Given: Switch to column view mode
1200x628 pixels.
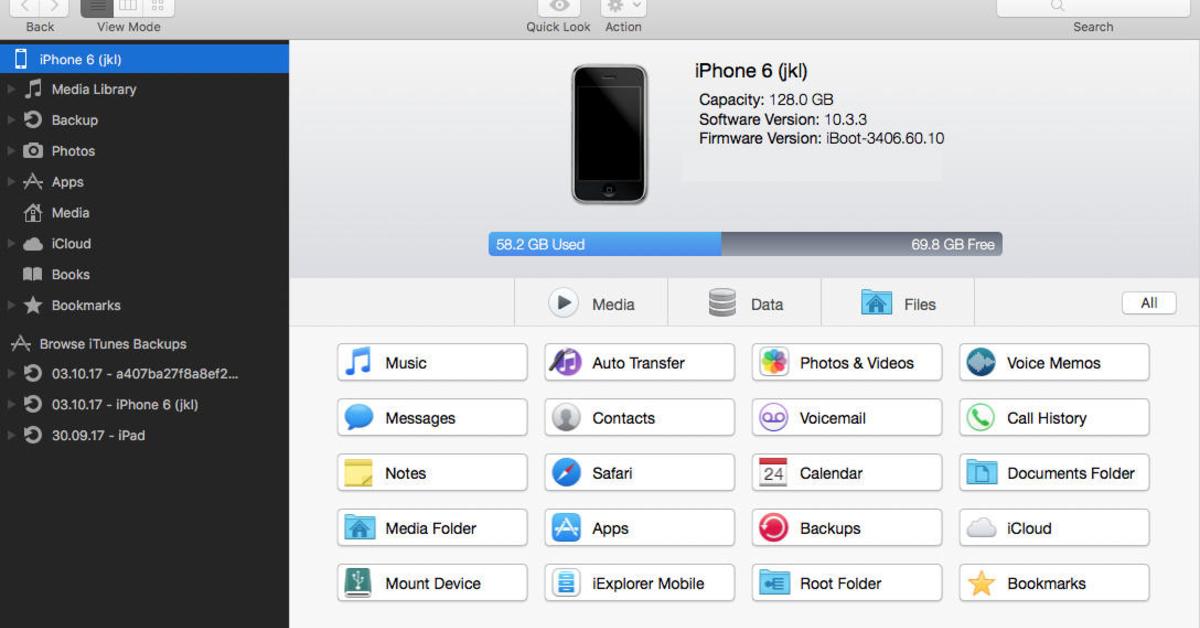Looking at the screenshot, I should click(x=128, y=7).
